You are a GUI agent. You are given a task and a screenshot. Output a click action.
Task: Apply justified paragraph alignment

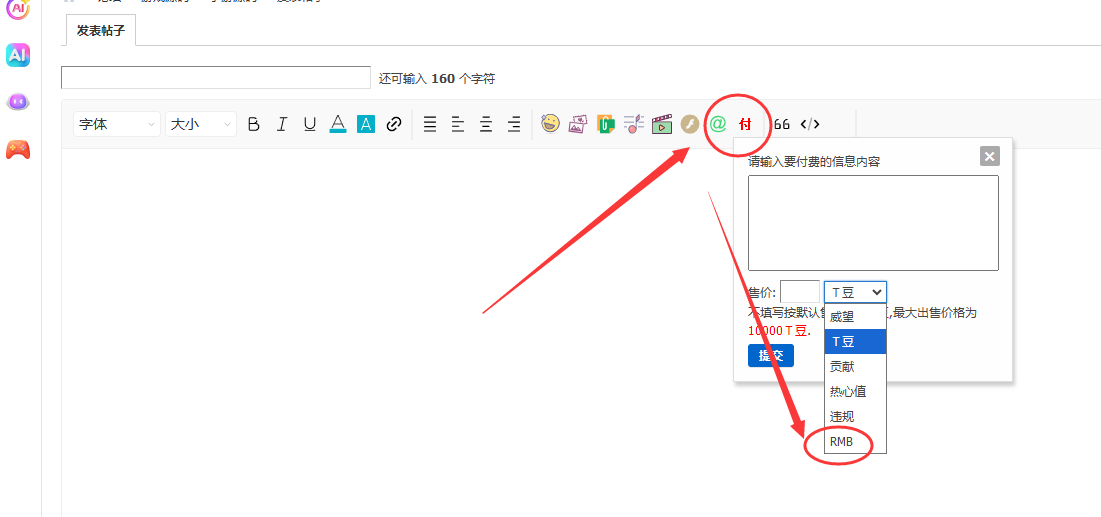point(430,124)
